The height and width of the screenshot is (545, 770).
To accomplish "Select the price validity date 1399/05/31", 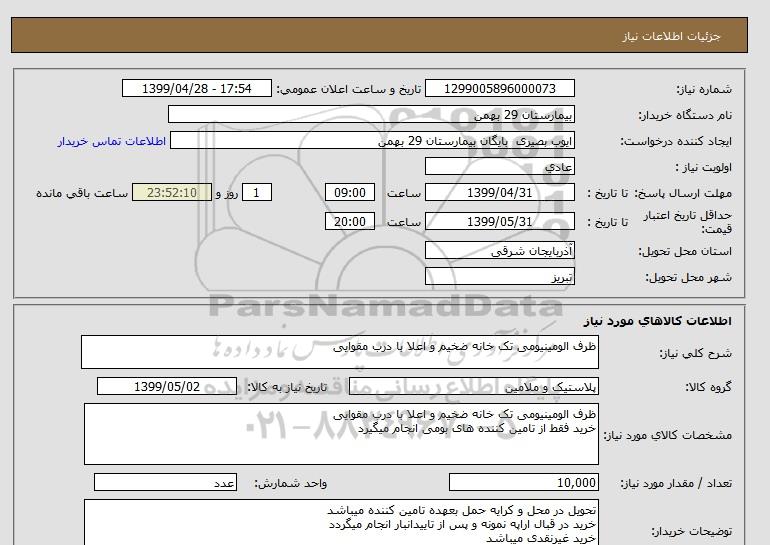I will click(x=499, y=221).
